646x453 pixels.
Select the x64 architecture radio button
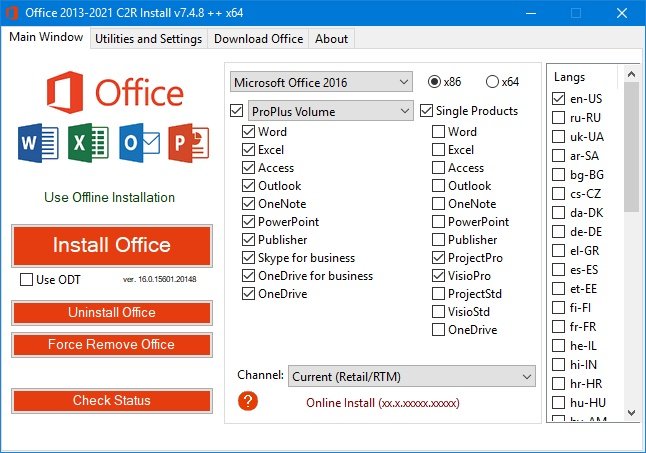click(492, 82)
